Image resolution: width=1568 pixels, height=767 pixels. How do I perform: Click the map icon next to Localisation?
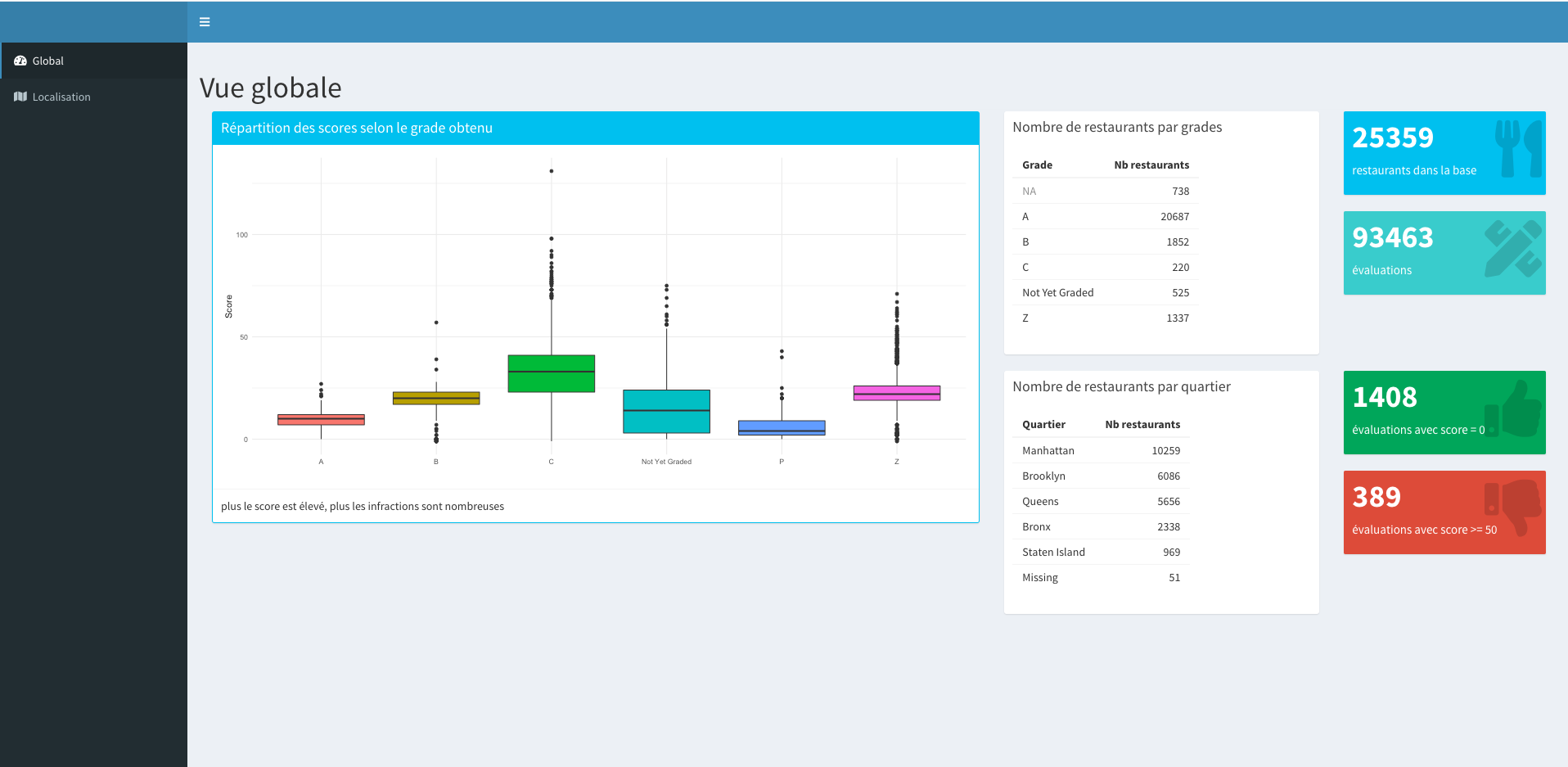click(x=20, y=97)
